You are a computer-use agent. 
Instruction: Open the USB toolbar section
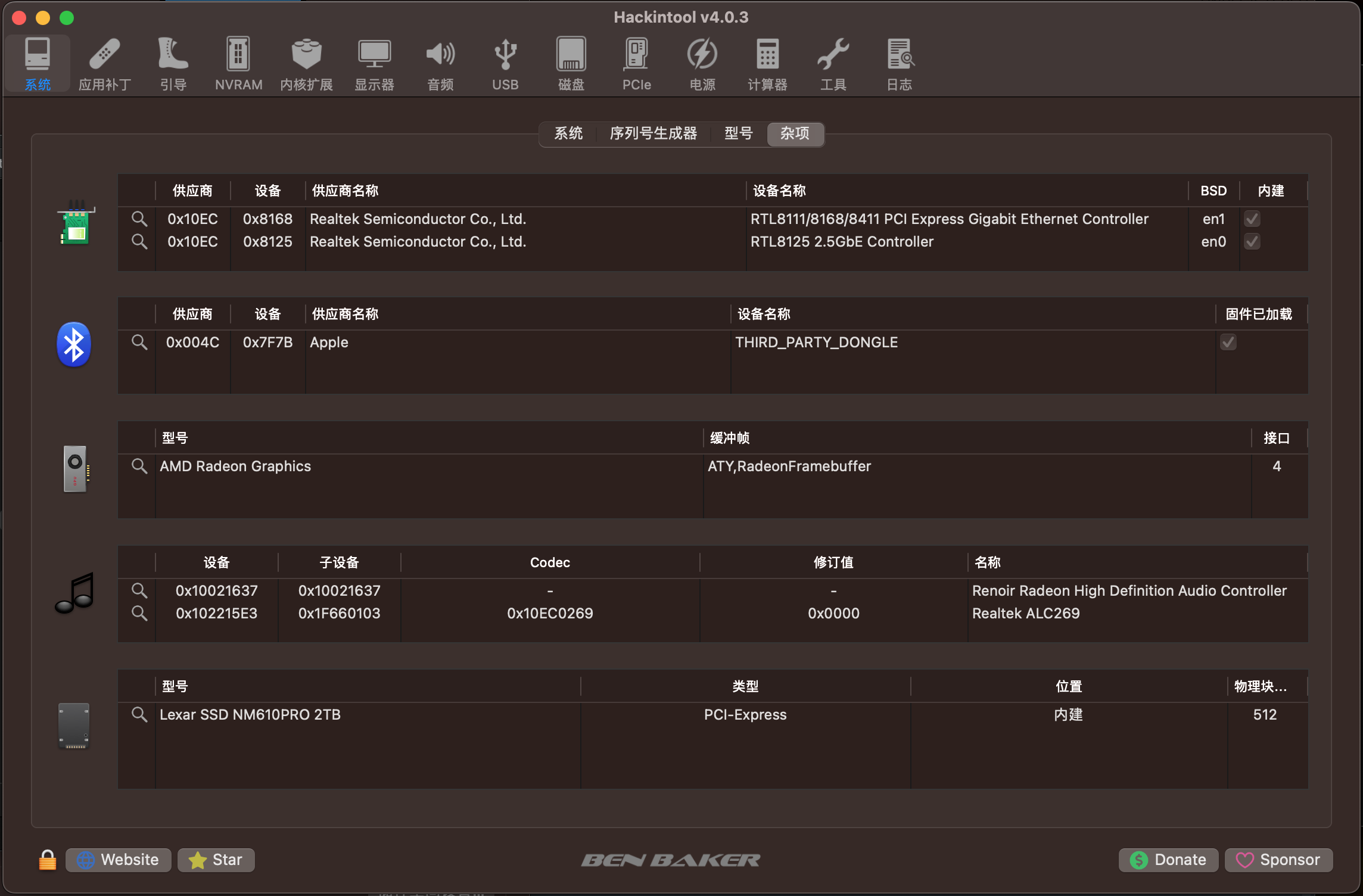(505, 63)
